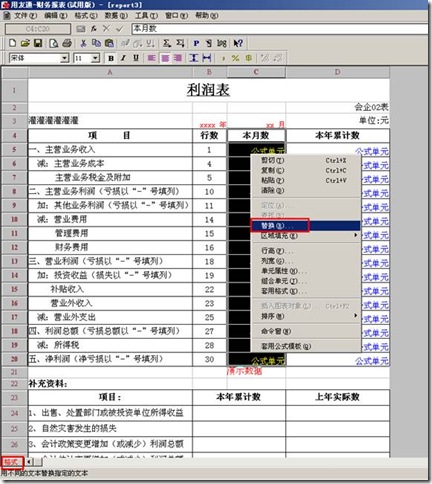The image size is (432, 484).
Task: Click the fx formula icon
Action: coord(94,29)
